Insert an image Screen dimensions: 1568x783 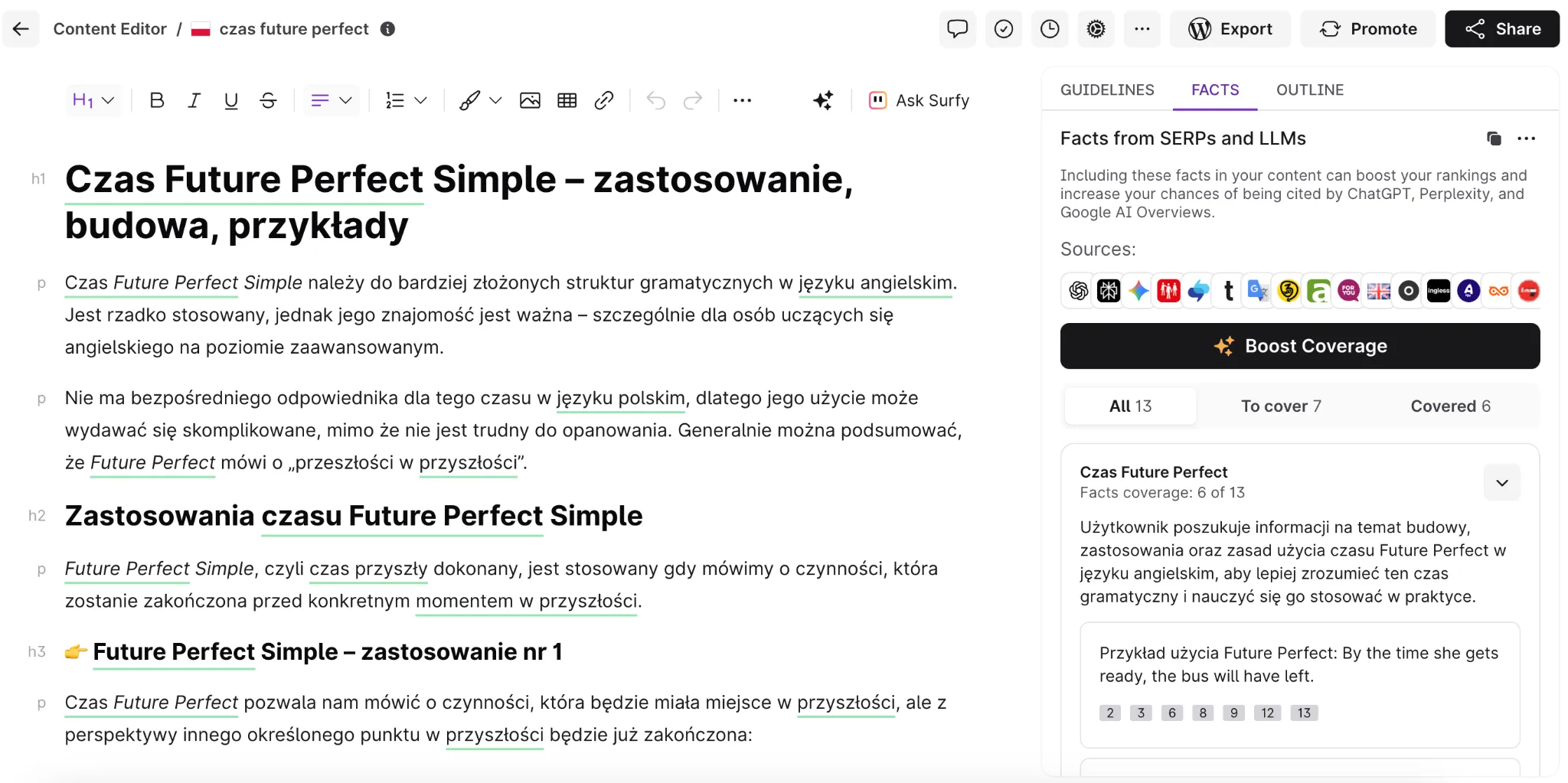tap(530, 100)
